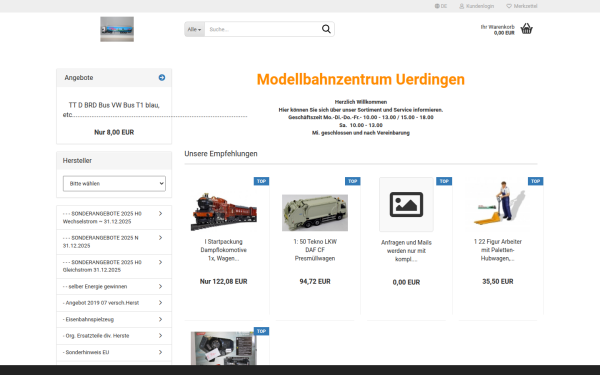Click the globe language icon
Screen dimensions: 600x375
pos(437,6)
